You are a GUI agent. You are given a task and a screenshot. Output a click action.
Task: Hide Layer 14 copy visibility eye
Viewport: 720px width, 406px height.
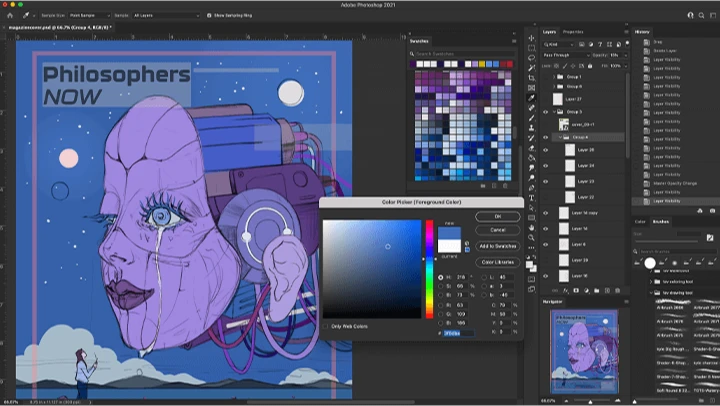(x=546, y=213)
